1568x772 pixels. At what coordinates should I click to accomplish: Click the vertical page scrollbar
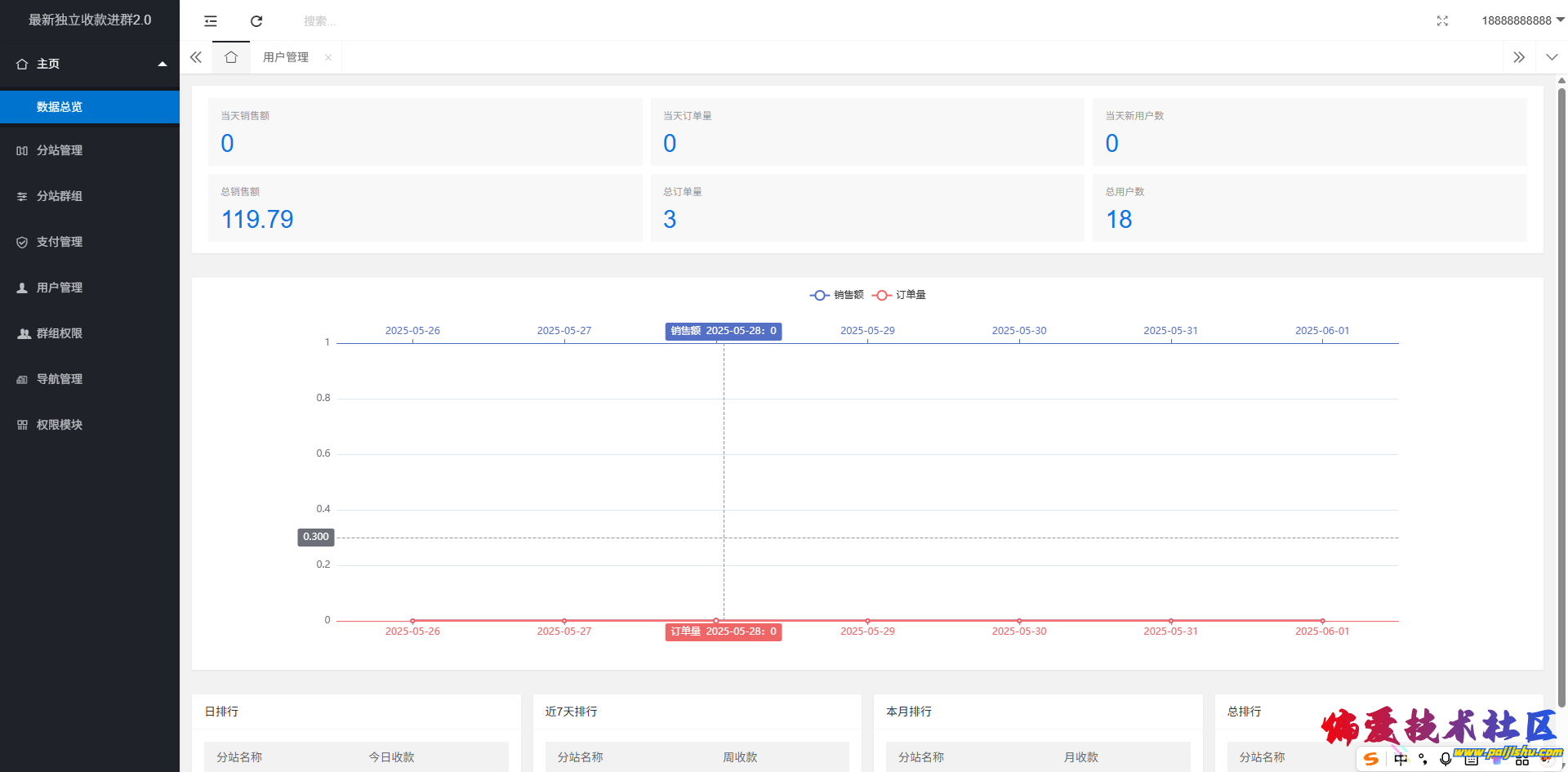pyautogui.click(x=1561, y=392)
